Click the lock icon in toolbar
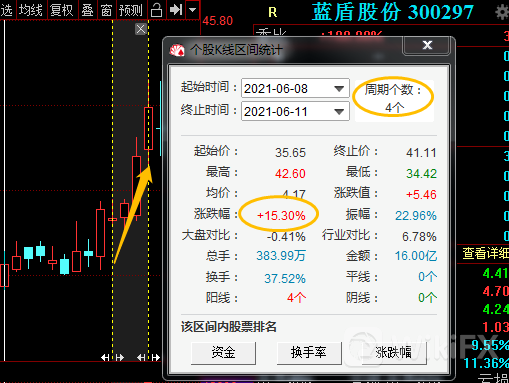Screen dimensions: 509x383 (x=156, y=10)
